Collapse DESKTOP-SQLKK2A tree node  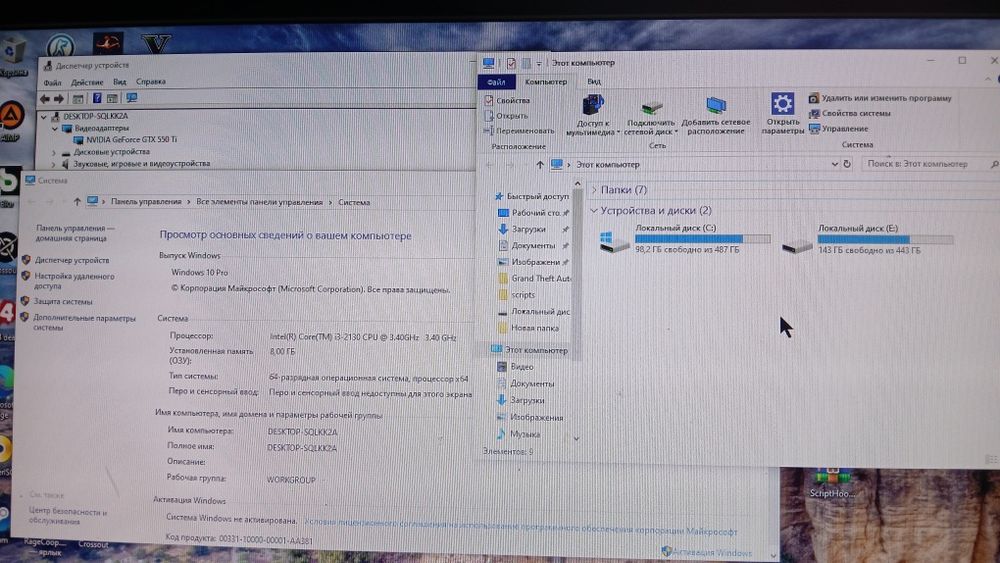pyautogui.click(x=43, y=117)
